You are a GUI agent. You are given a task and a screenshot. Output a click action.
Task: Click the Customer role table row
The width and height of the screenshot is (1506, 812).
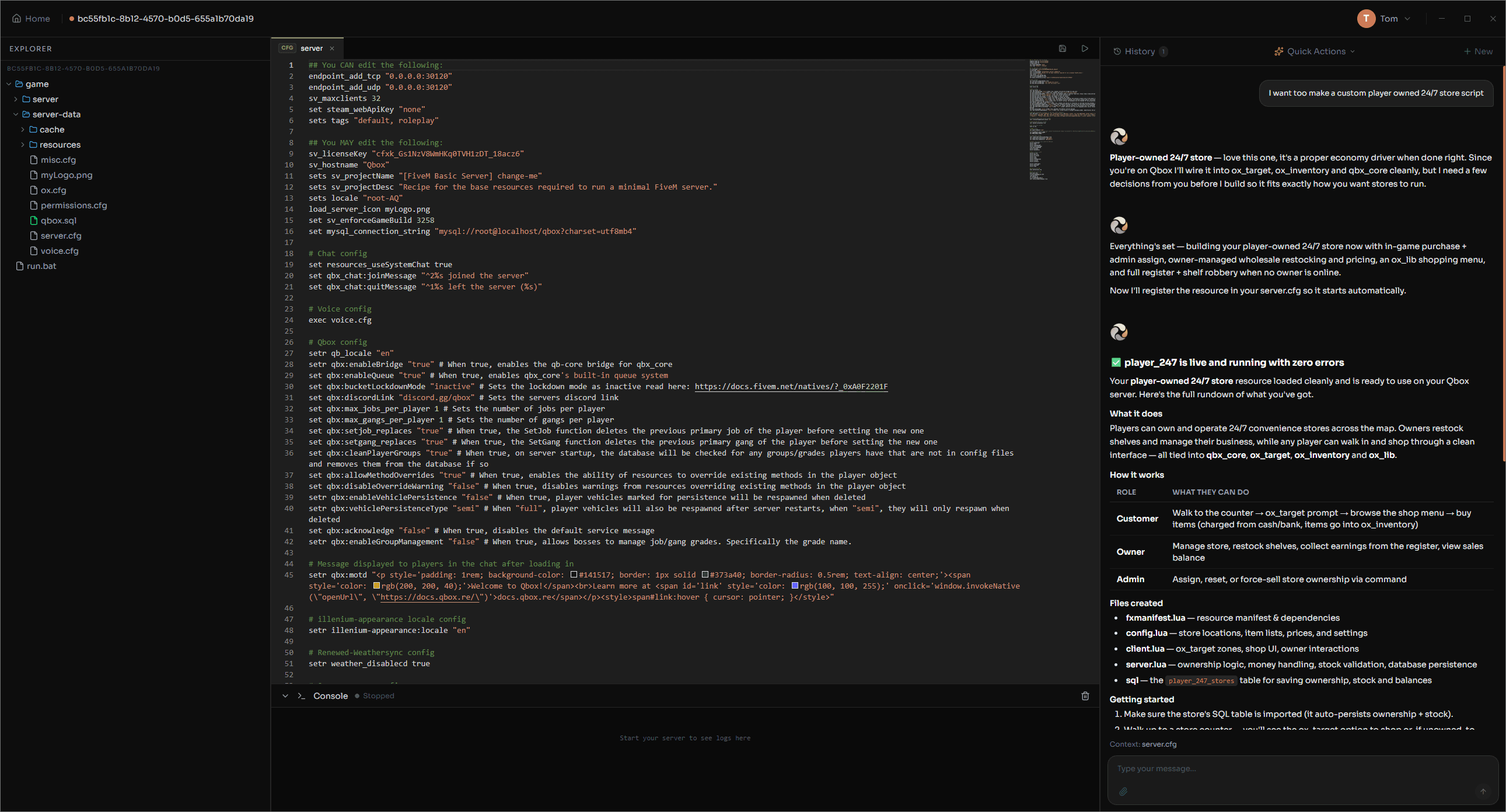(x=1301, y=519)
